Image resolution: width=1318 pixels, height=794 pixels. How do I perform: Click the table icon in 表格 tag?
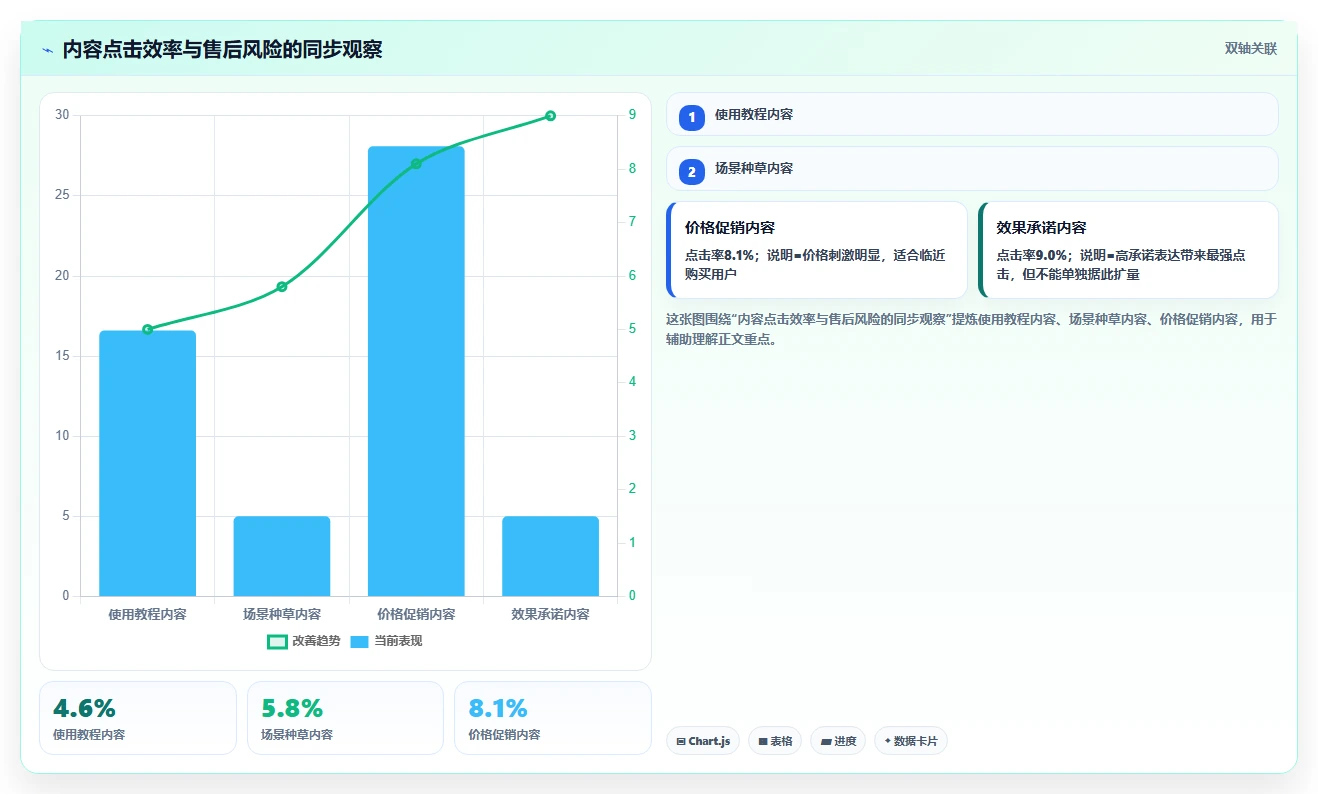tap(763, 742)
